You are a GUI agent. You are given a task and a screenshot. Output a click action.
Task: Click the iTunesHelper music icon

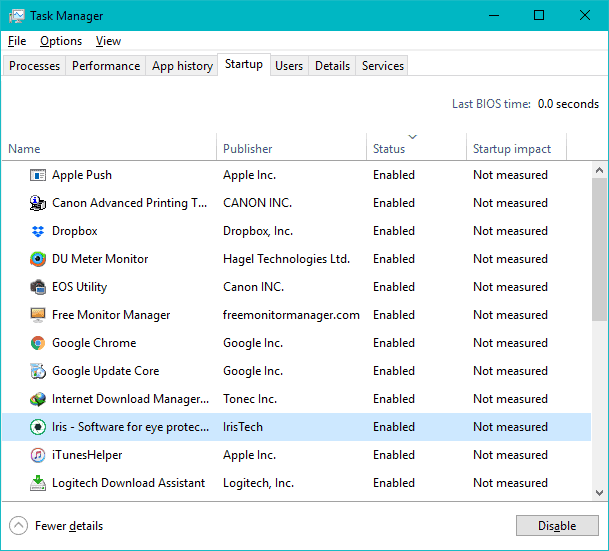pos(38,455)
